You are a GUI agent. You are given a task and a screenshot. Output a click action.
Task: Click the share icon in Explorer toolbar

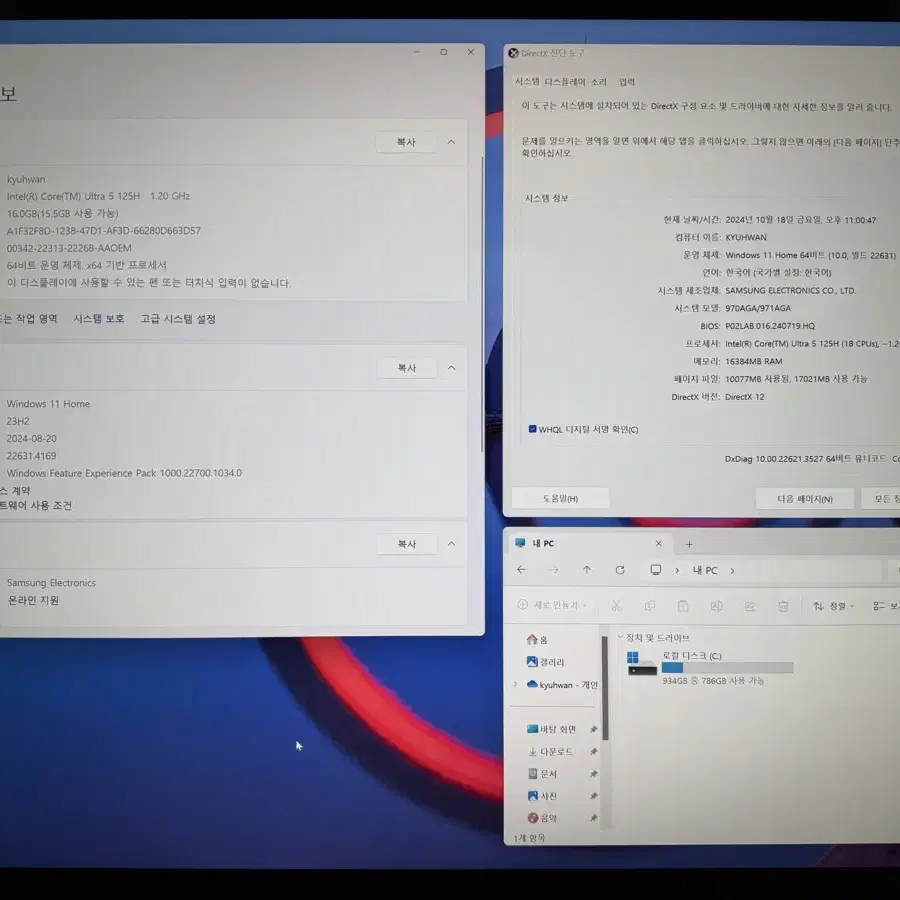click(x=750, y=606)
